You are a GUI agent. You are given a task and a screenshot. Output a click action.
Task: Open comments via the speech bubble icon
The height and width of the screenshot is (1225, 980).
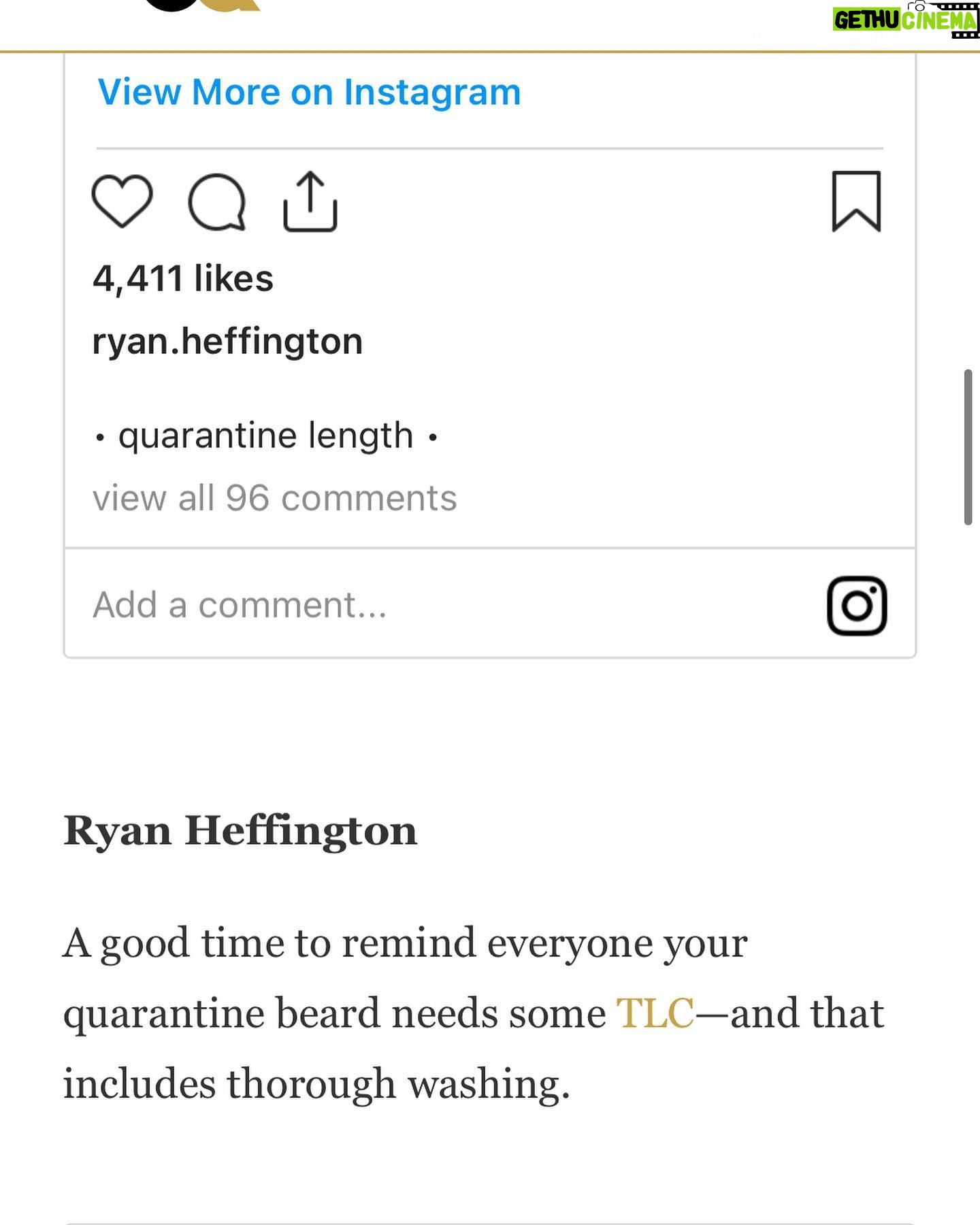(216, 202)
